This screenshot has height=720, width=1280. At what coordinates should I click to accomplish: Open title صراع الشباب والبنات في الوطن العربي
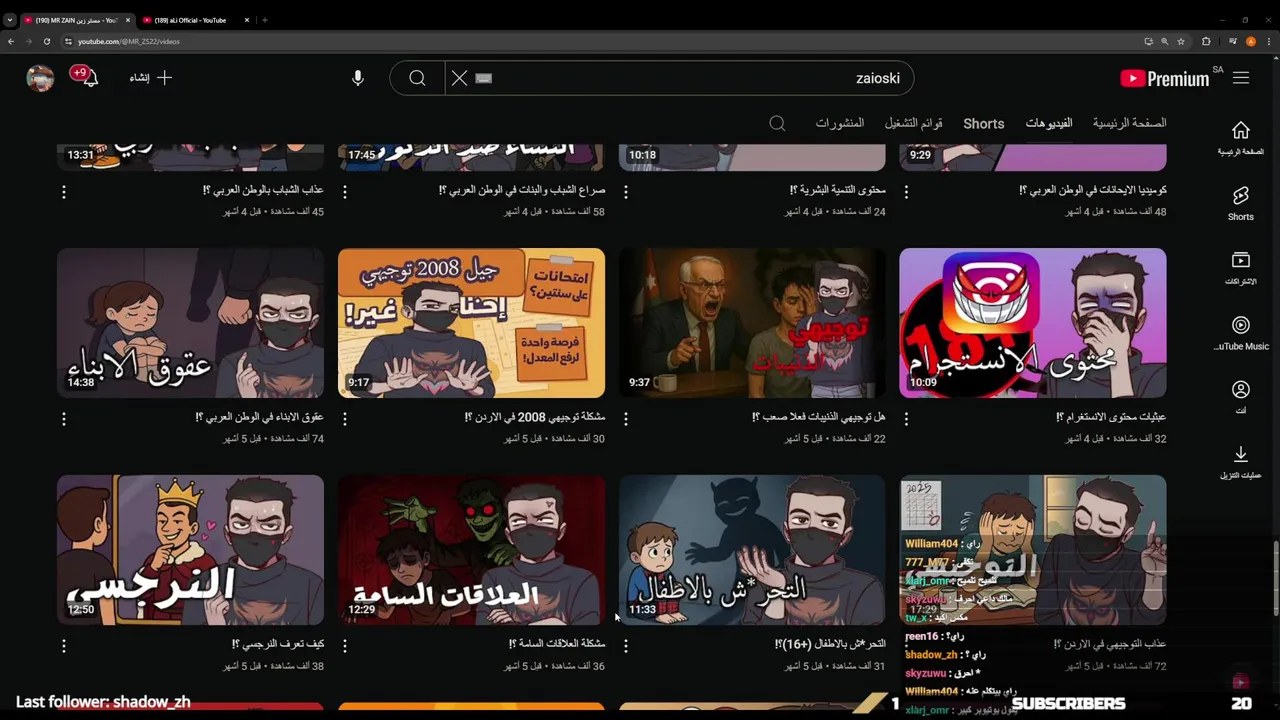coord(522,190)
